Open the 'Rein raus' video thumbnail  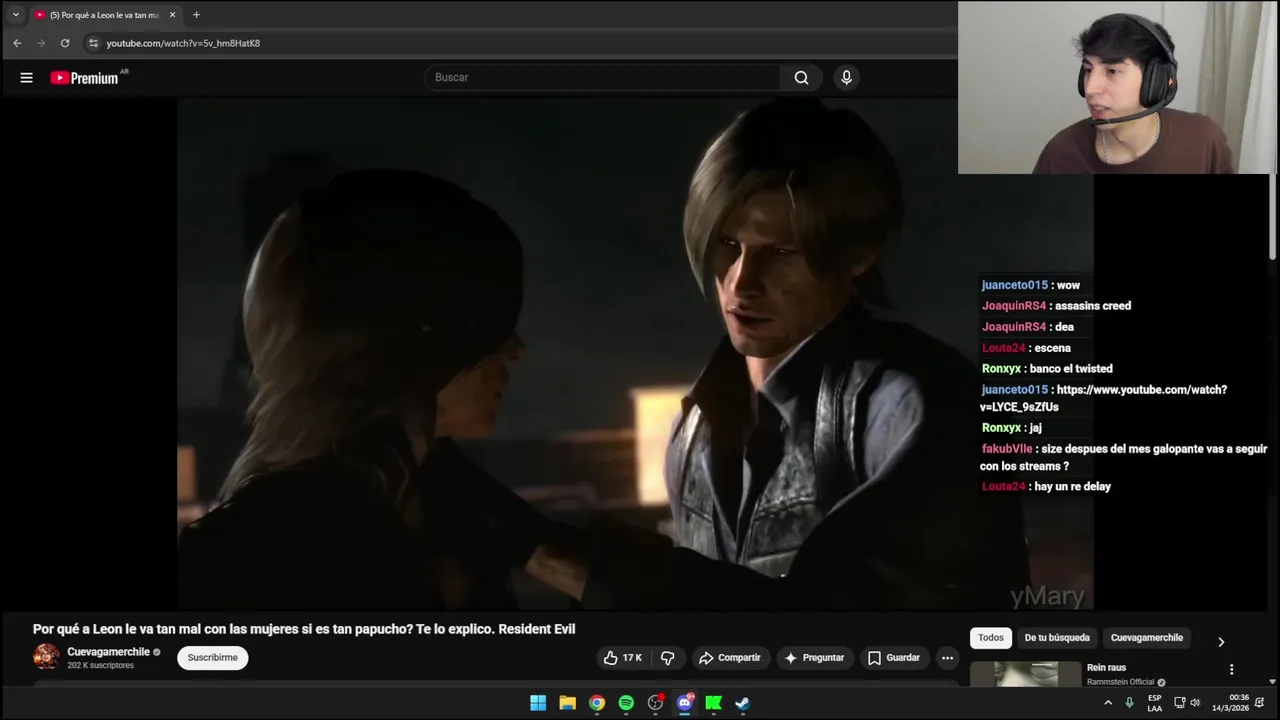tap(1026, 674)
